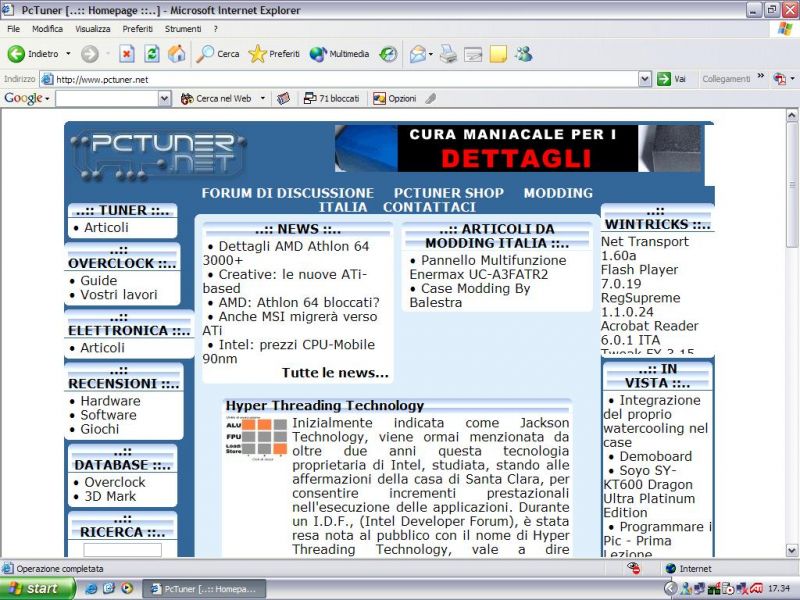Open the Preferiti favorites star

274,54
